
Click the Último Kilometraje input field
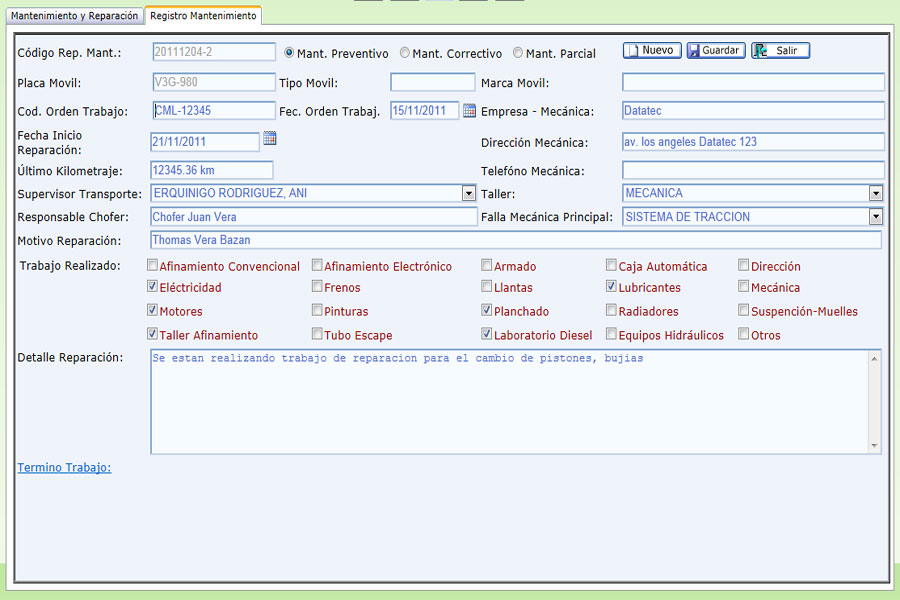click(211, 171)
